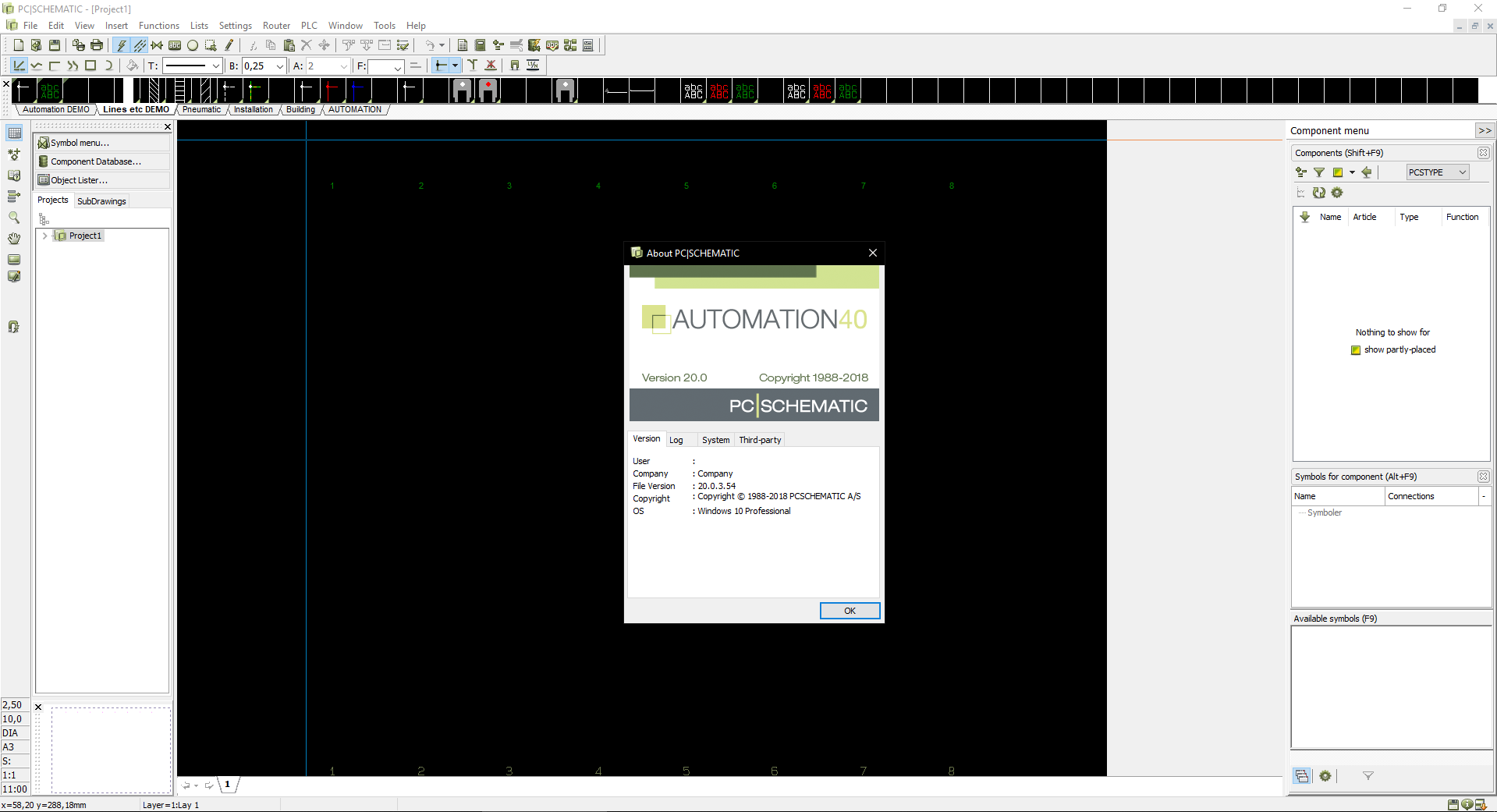Paste from clipboard toolbar icon
This screenshot has height=812, width=1497.
tap(289, 45)
